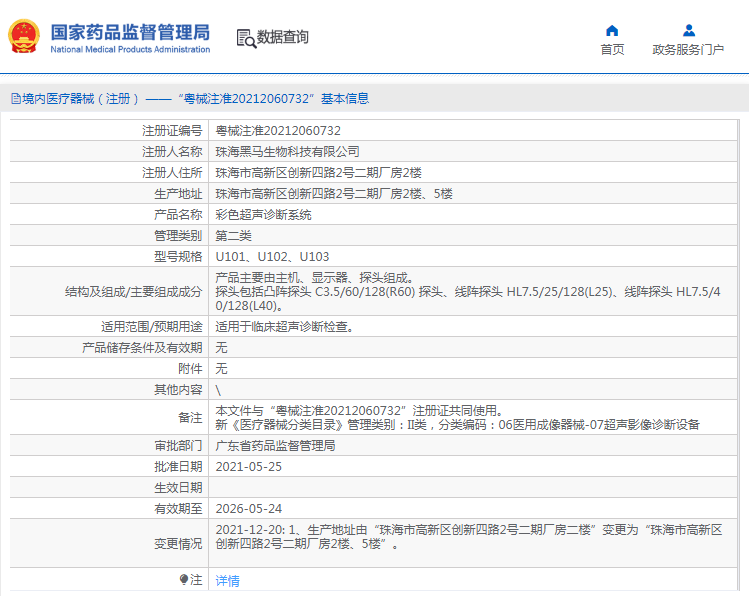Image resolution: width=749 pixels, height=596 pixels.
Task: Click the 生效日期 label
Action: (178, 488)
